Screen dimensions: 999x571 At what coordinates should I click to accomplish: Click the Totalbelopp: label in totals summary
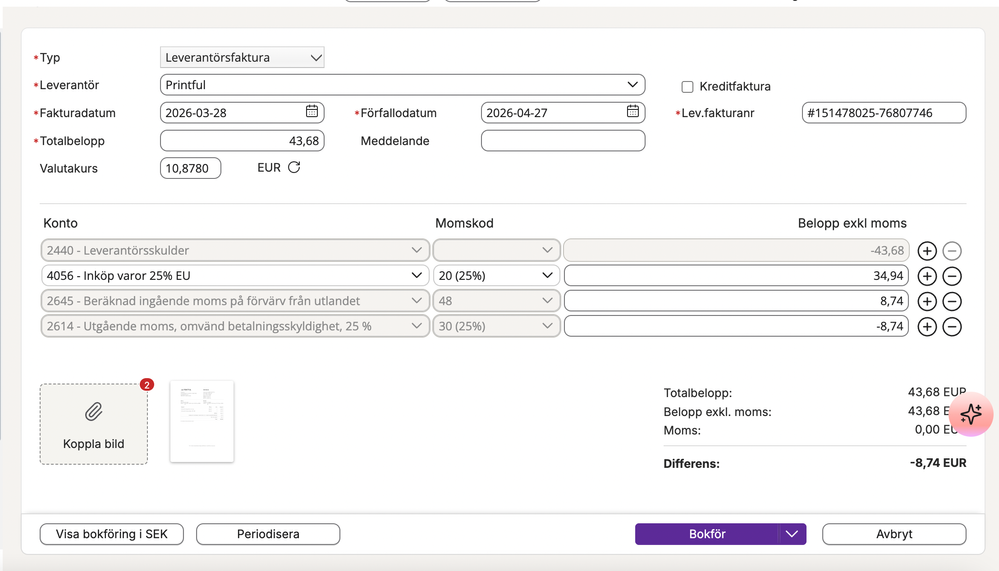(x=698, y=393)
